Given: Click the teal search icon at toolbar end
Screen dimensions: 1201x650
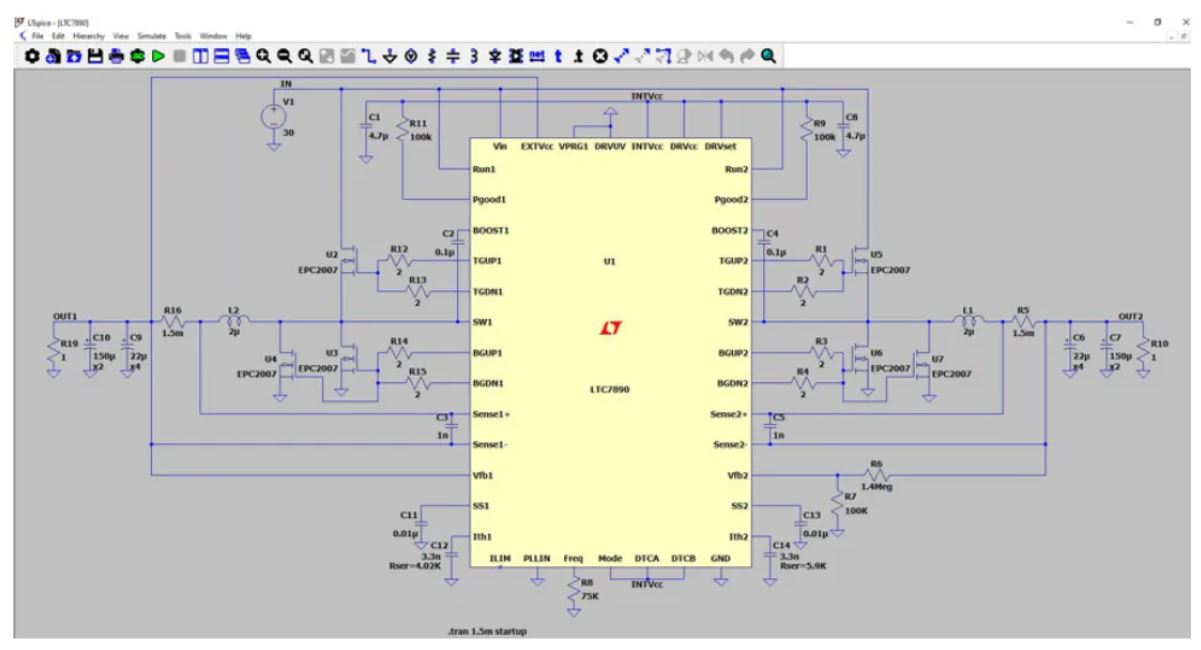Looking at the screenshot, I should click(x=768, y=58).
